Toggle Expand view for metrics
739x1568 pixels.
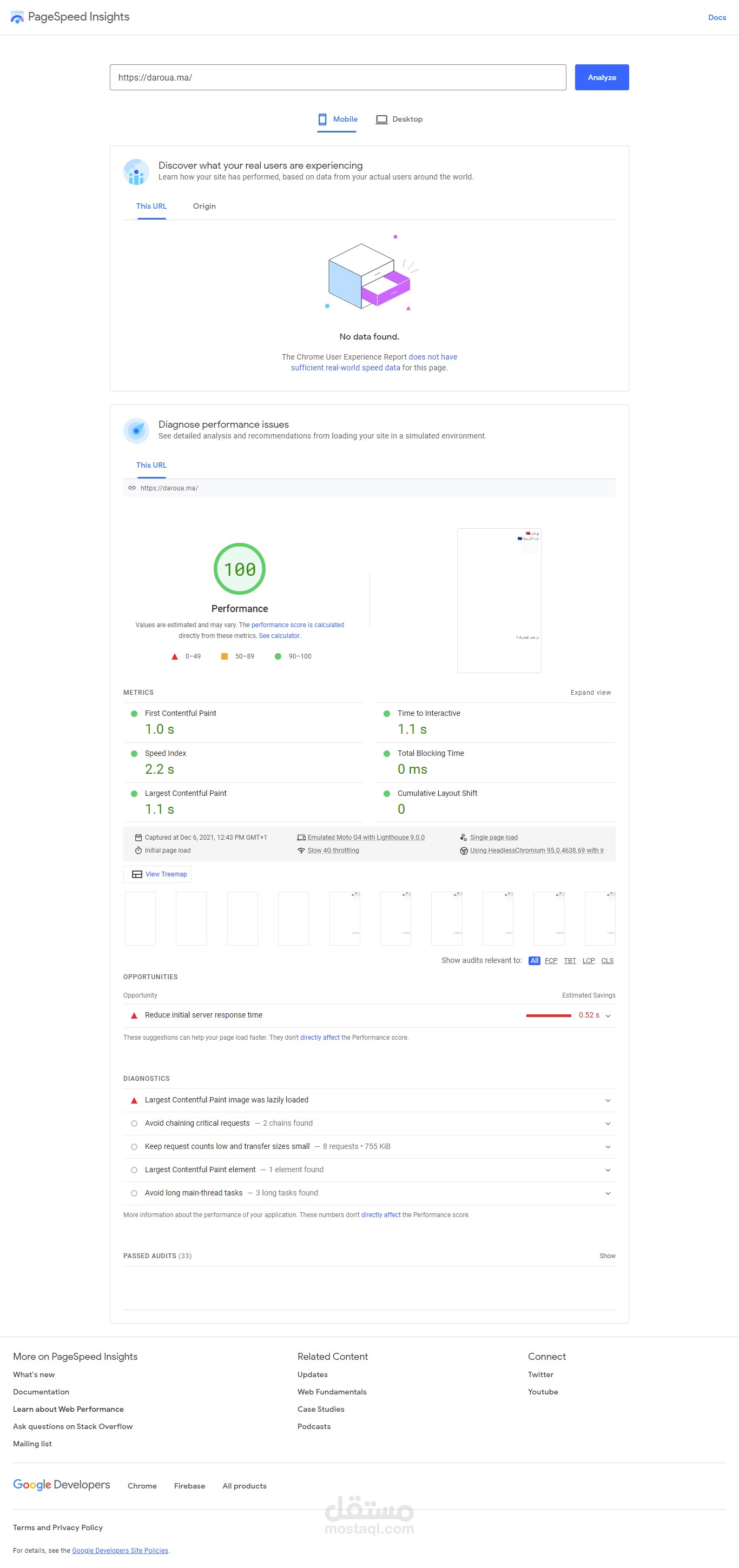590,692
